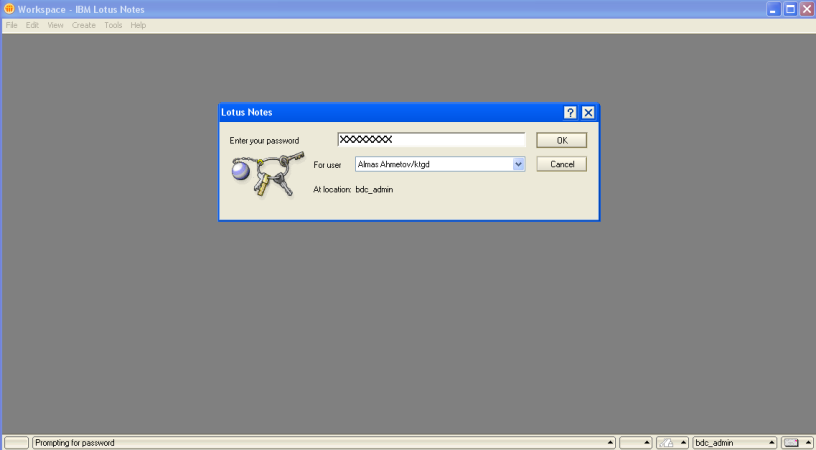
Task: Click the 'Enter your password' label
Action: click(264, 140)
